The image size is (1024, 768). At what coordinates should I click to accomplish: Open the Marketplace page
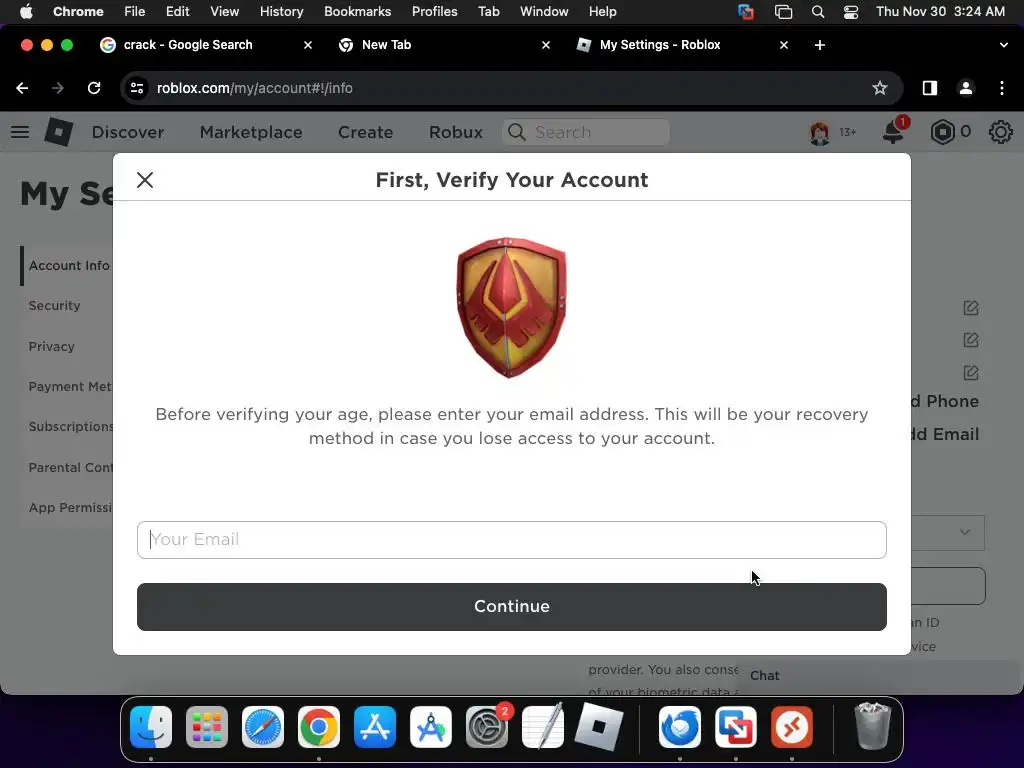coord(251,132)
